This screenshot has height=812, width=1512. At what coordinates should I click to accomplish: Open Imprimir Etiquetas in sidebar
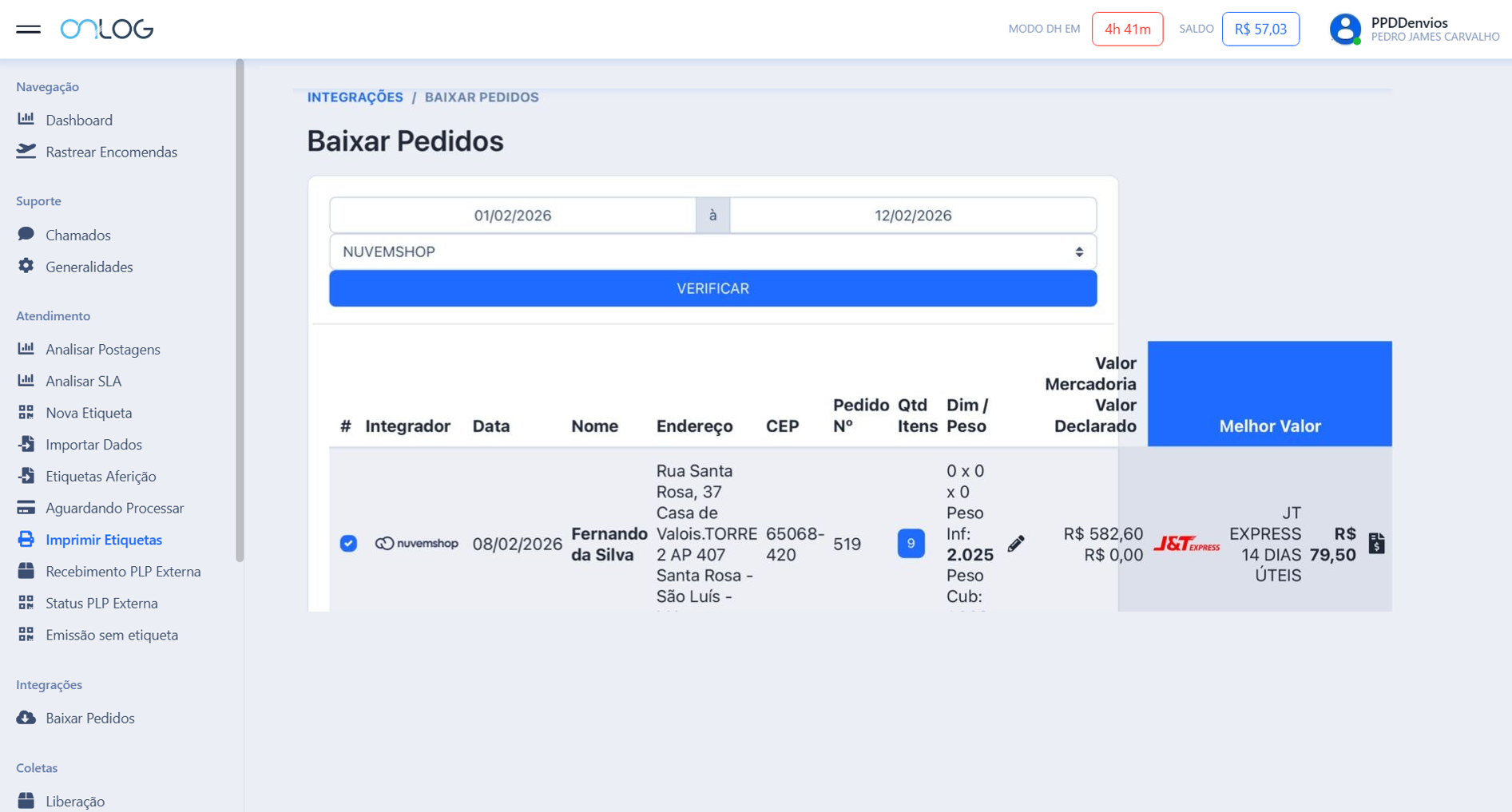click(x=104, y=540)
